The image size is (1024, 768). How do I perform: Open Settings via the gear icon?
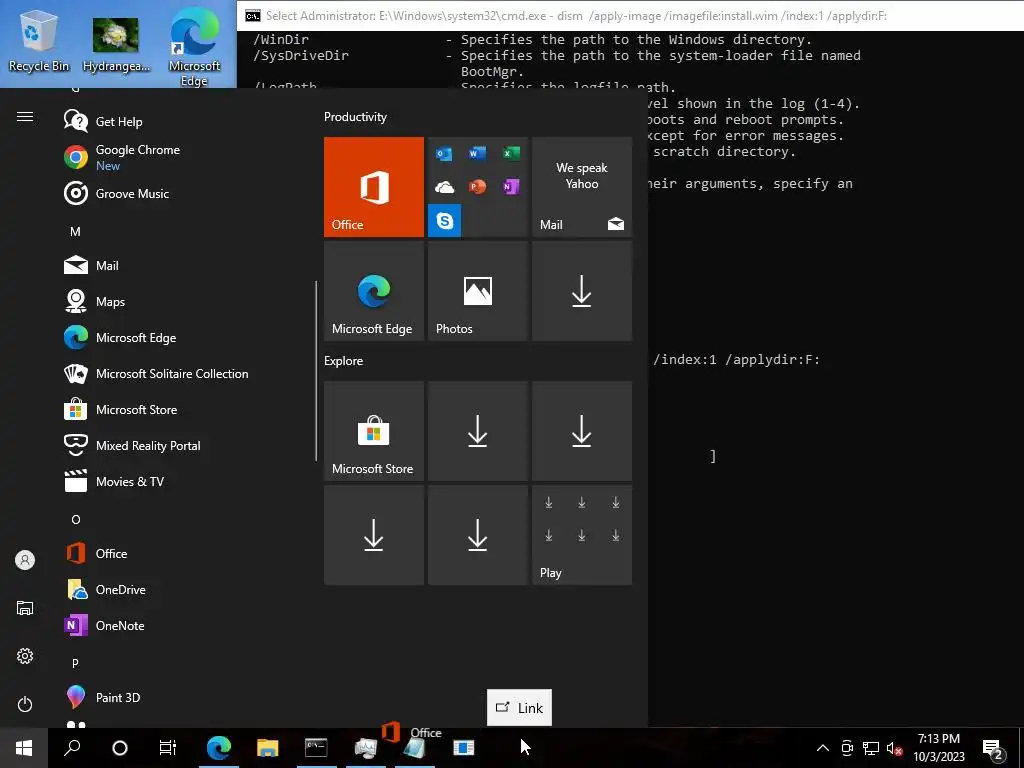[25, 656]
